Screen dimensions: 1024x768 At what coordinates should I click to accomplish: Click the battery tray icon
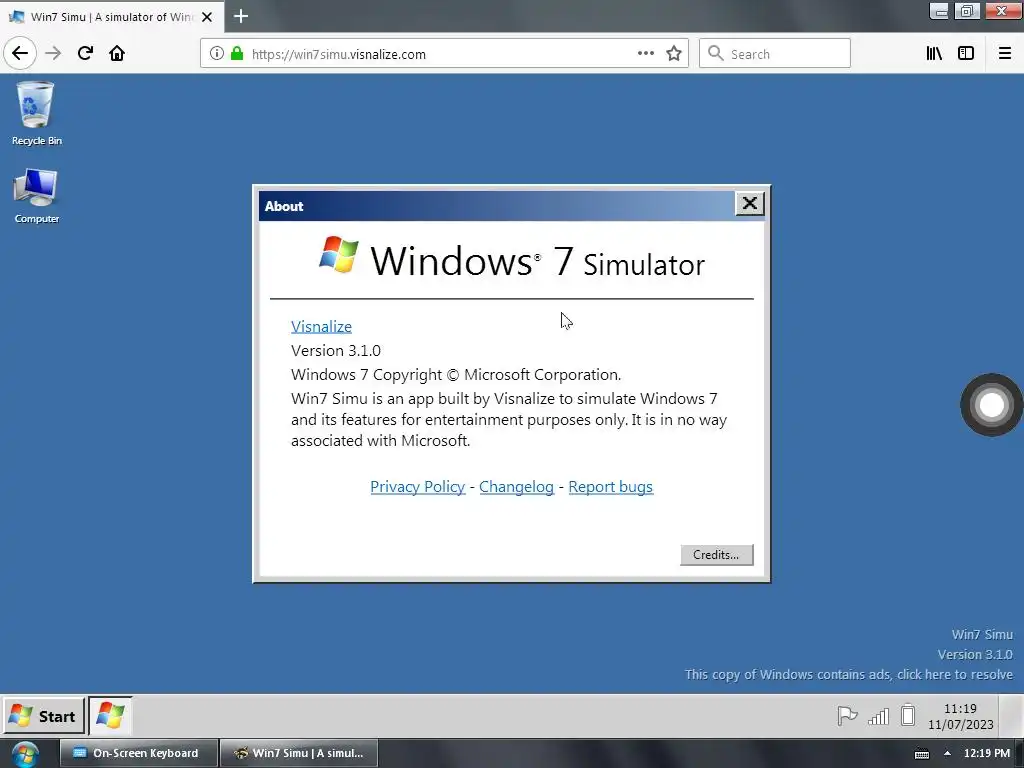pyautogui.click(x=908, y=715)
